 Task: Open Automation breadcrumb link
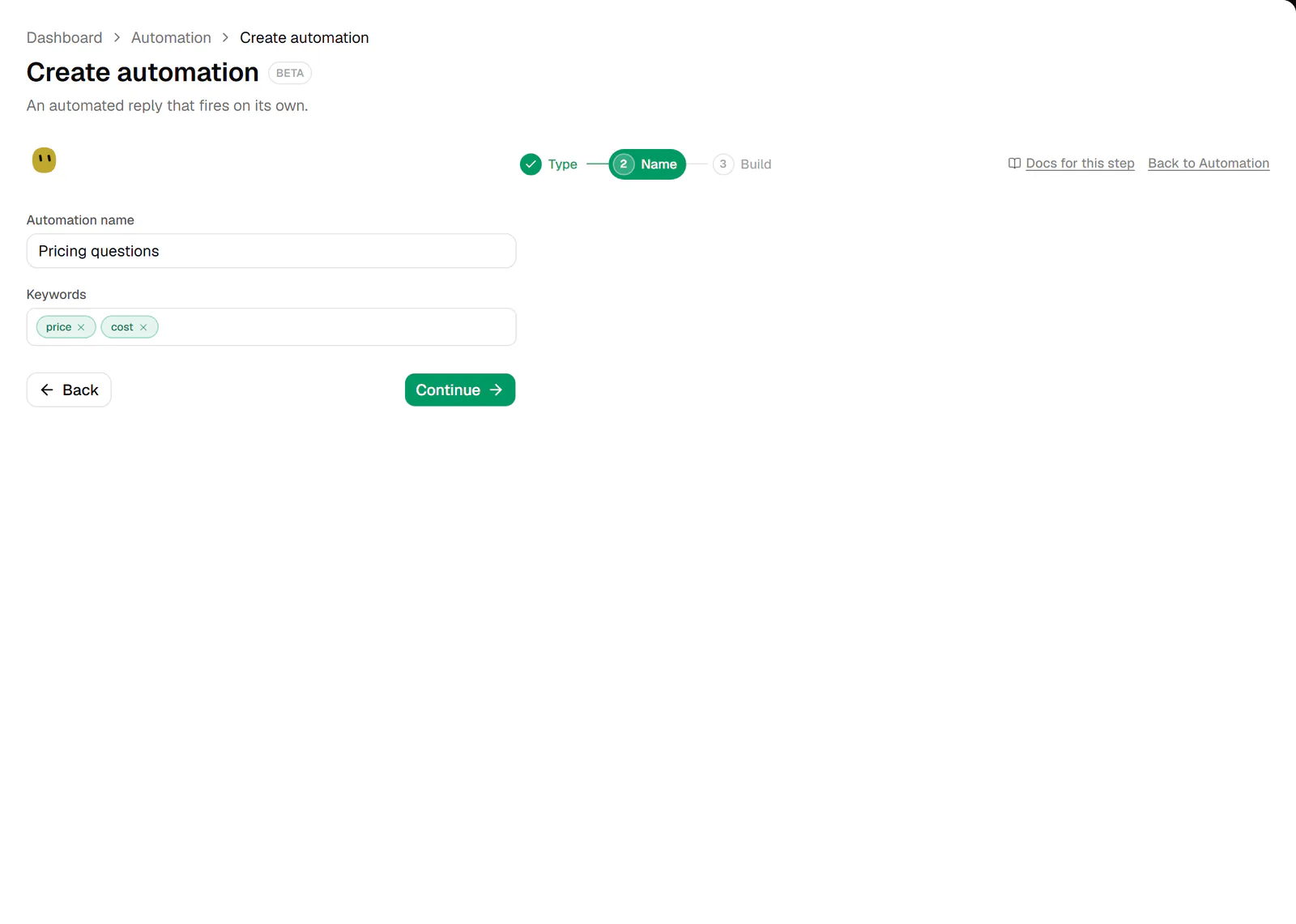171,38
